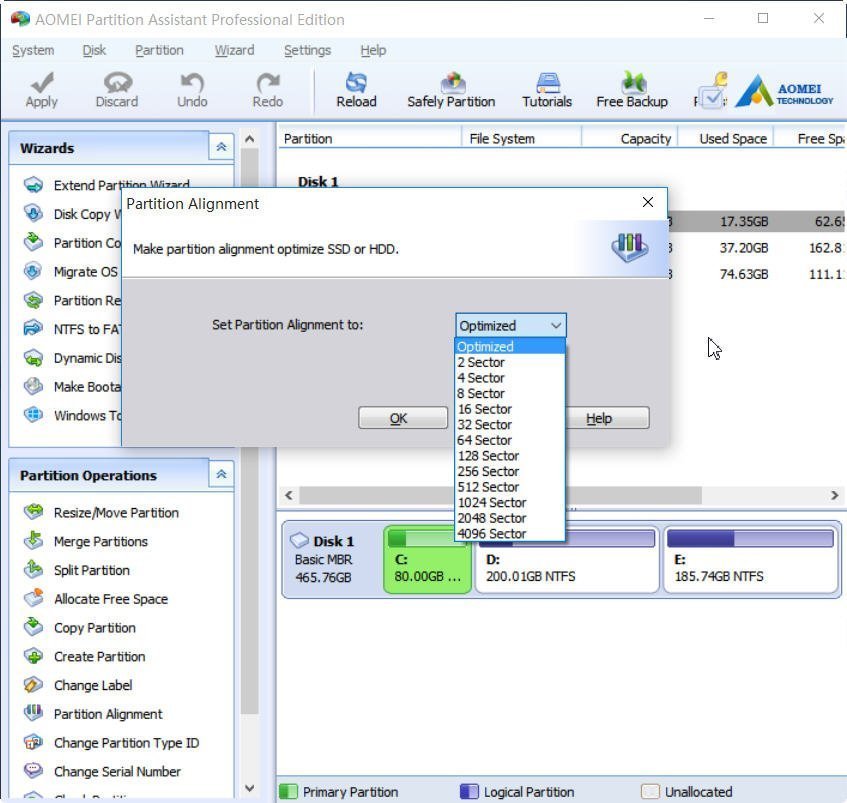The height and width of the screenshot is (803, 847).
Task: Confirm alignment with OK button
Action: click(403, 418)
